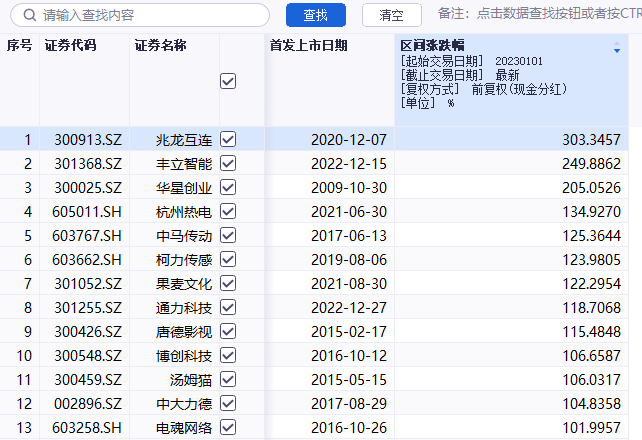Select security code 301255.SZ
This screenshot has height=440, width=642.
(88, 308)
